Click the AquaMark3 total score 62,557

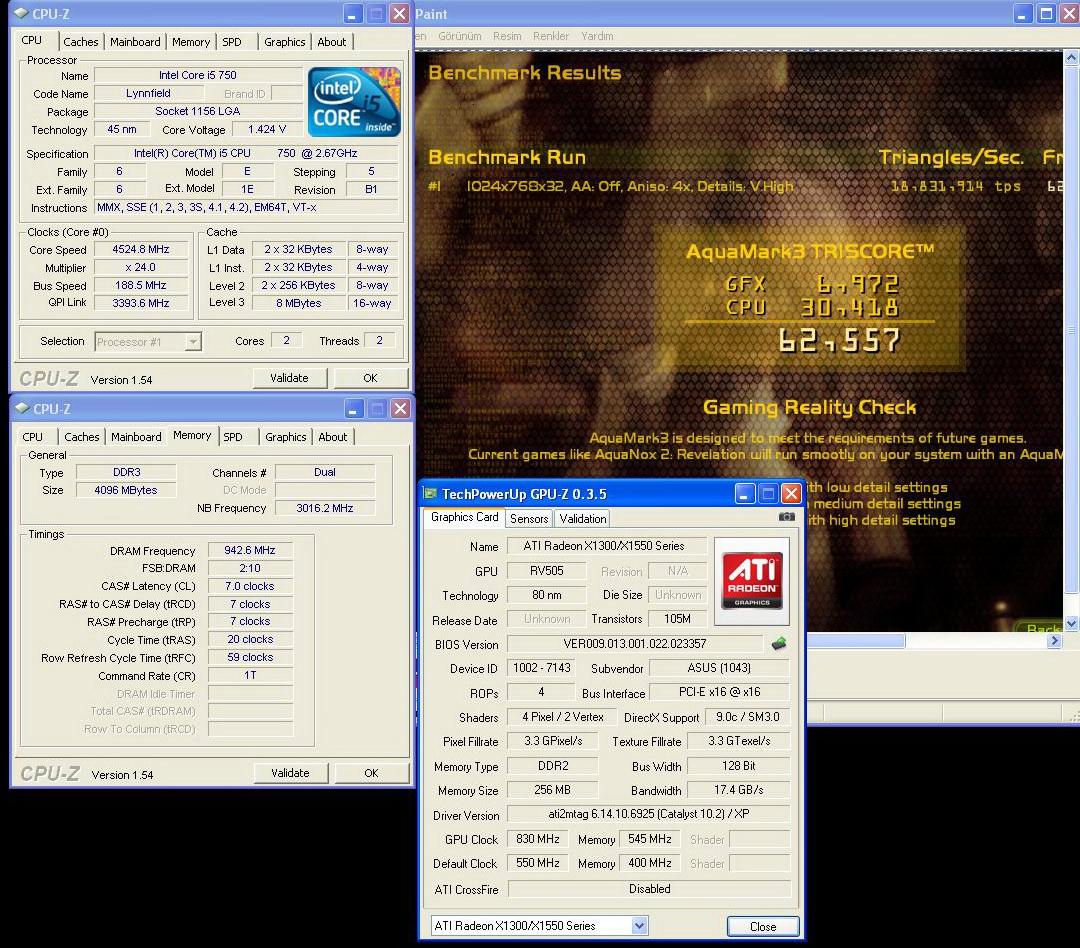[839, 340]
